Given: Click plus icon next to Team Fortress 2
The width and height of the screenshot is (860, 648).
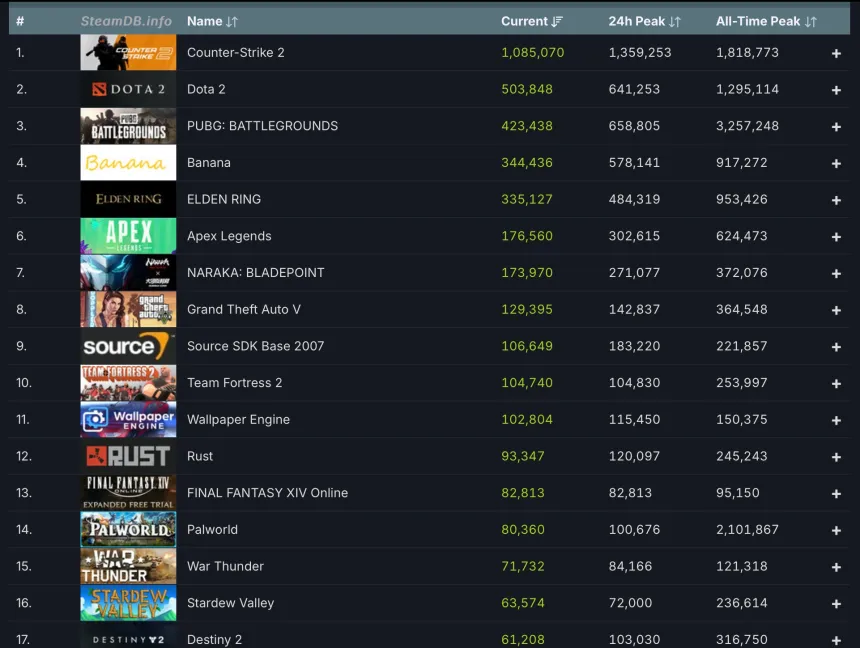Looking at the screenshot, I should [836, 384].
